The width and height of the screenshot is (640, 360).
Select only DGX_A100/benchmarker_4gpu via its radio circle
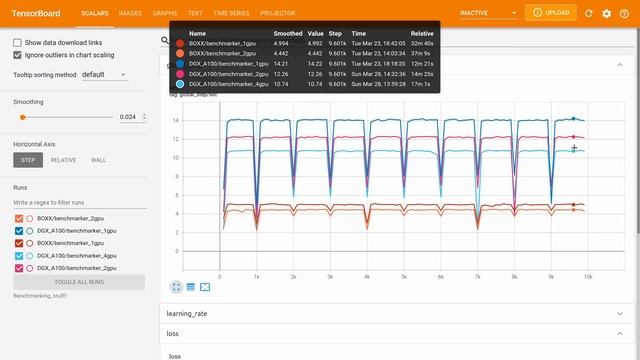29,256
